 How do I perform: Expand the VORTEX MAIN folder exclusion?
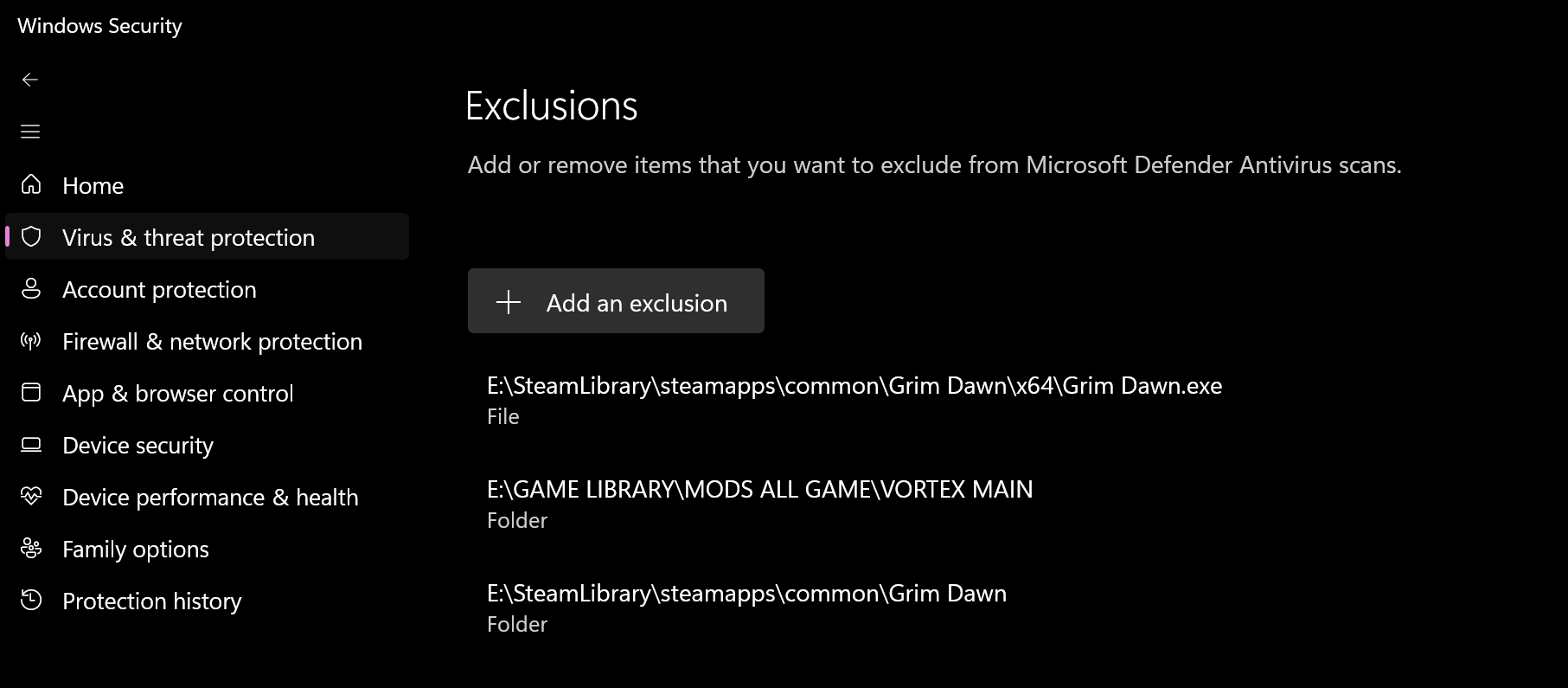pyautogui.click(x=759, y=504)
